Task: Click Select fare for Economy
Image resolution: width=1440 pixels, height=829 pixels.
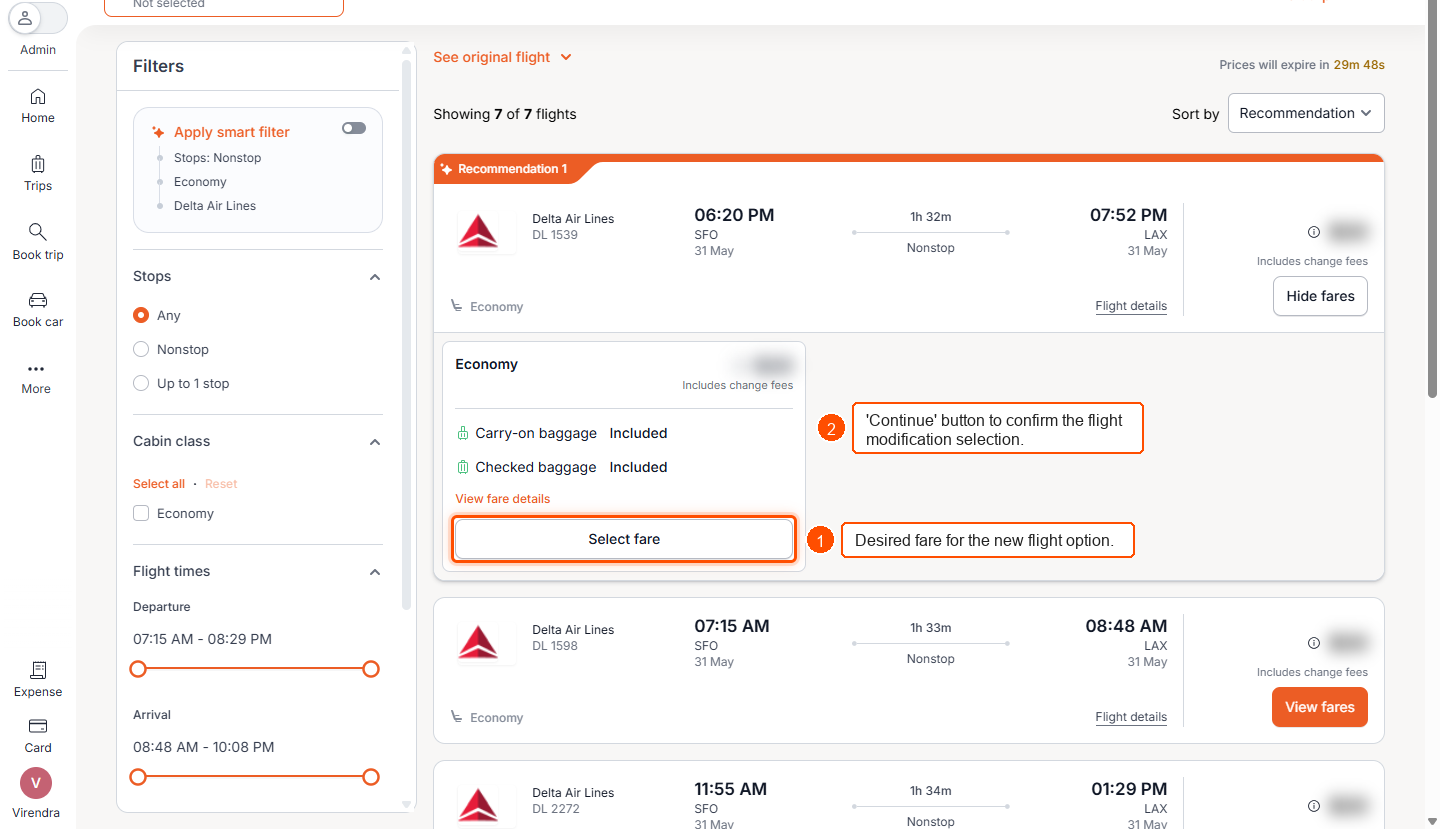Action: [x=624, y=539]
